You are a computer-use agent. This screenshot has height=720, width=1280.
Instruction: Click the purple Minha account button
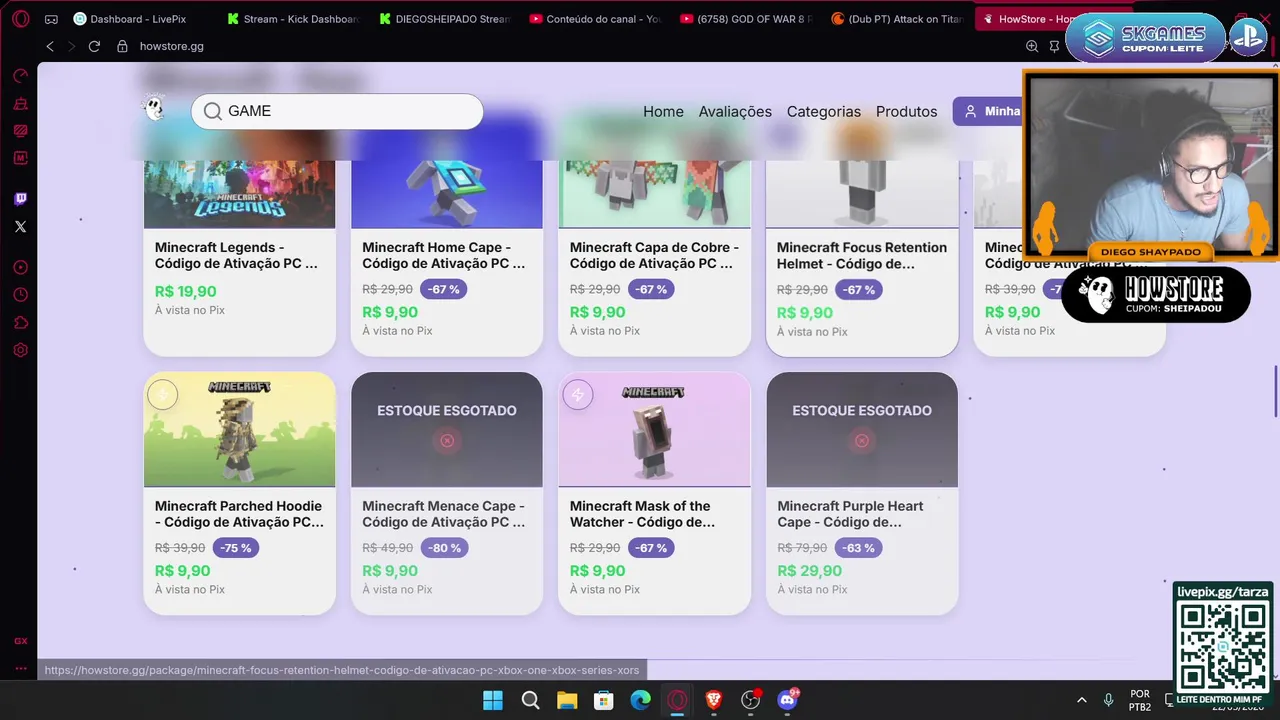(988, 111)
